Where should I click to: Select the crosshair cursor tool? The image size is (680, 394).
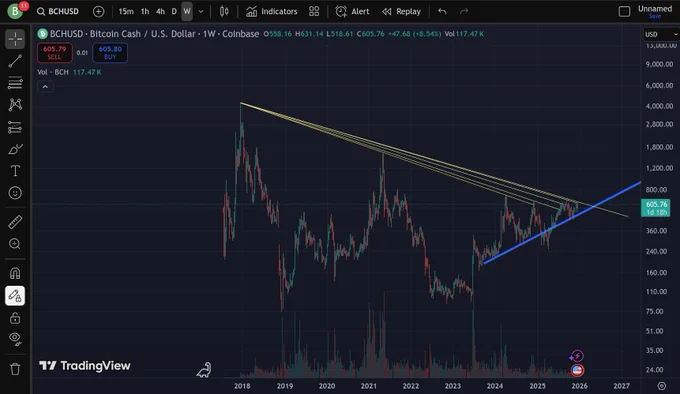(15, 39)
